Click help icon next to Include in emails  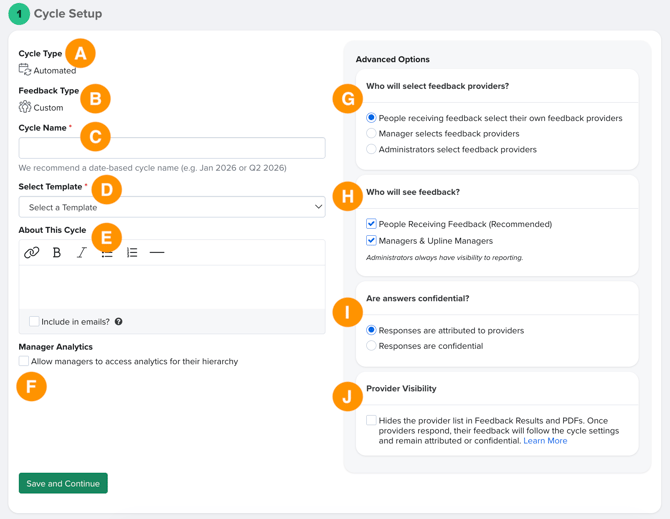pyautogui.click(x=118, y=322)
